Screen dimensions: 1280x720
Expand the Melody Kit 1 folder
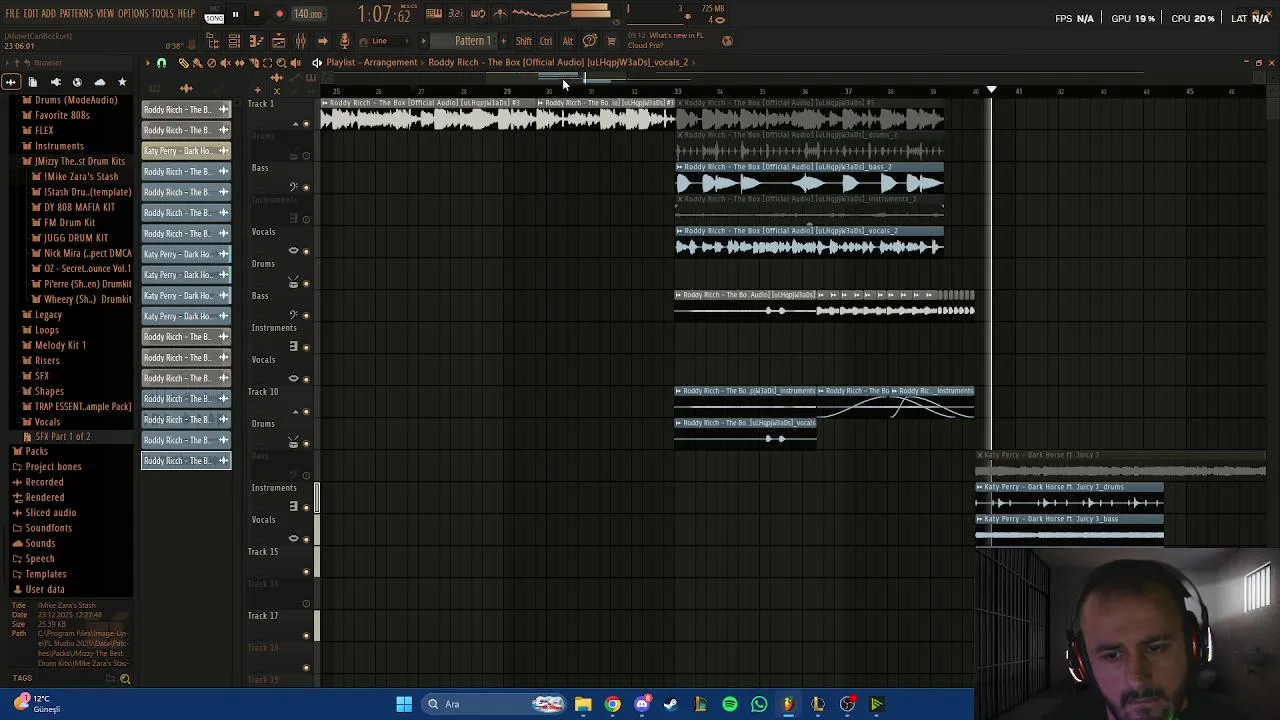(x=60, y=345)
